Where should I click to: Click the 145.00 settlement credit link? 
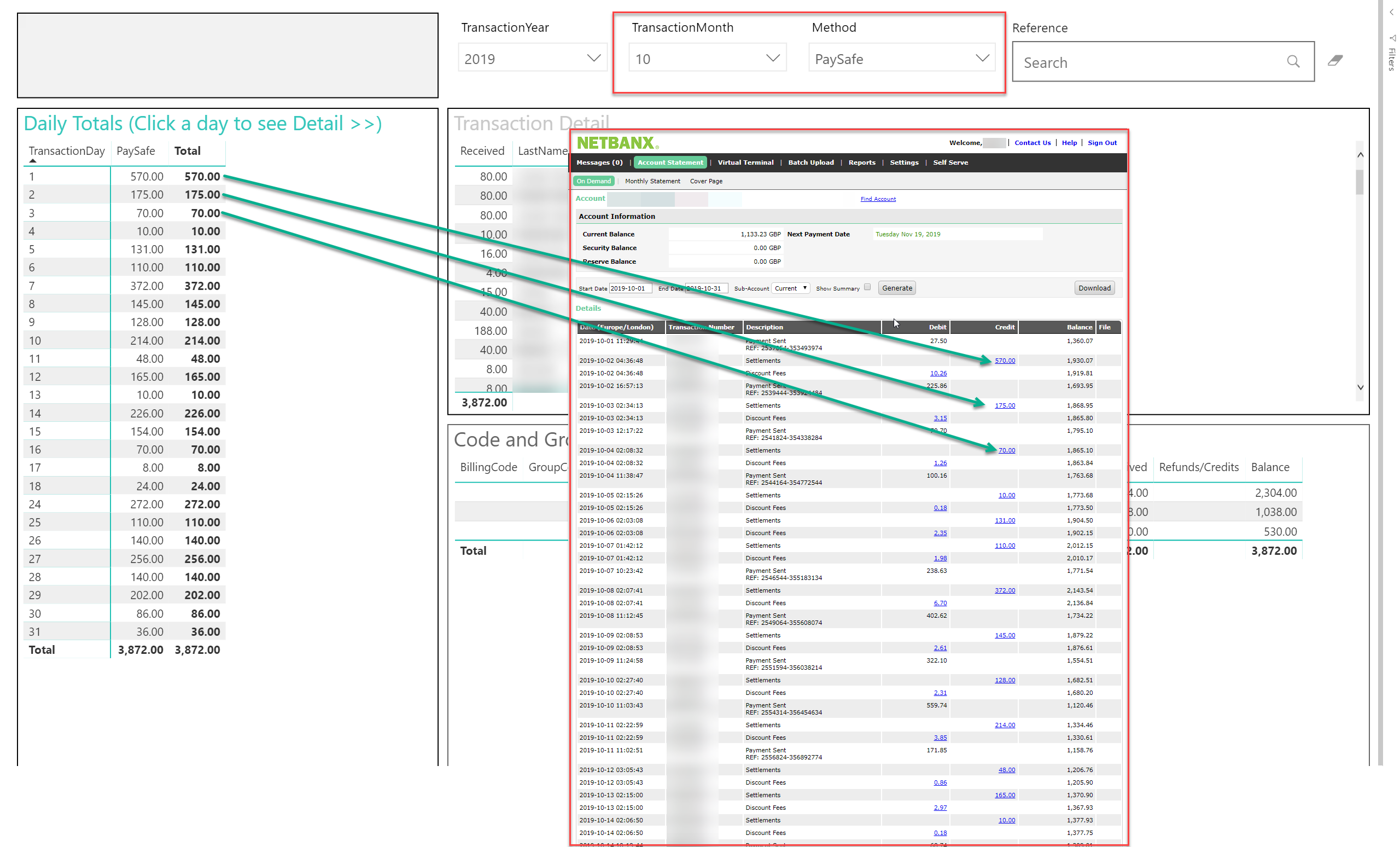1005,635
